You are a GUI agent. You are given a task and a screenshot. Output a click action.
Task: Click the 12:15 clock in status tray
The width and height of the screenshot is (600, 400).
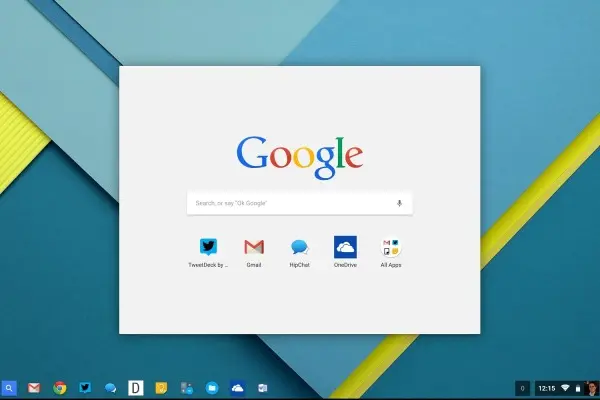pyautogui.click(x=546, y=389)
